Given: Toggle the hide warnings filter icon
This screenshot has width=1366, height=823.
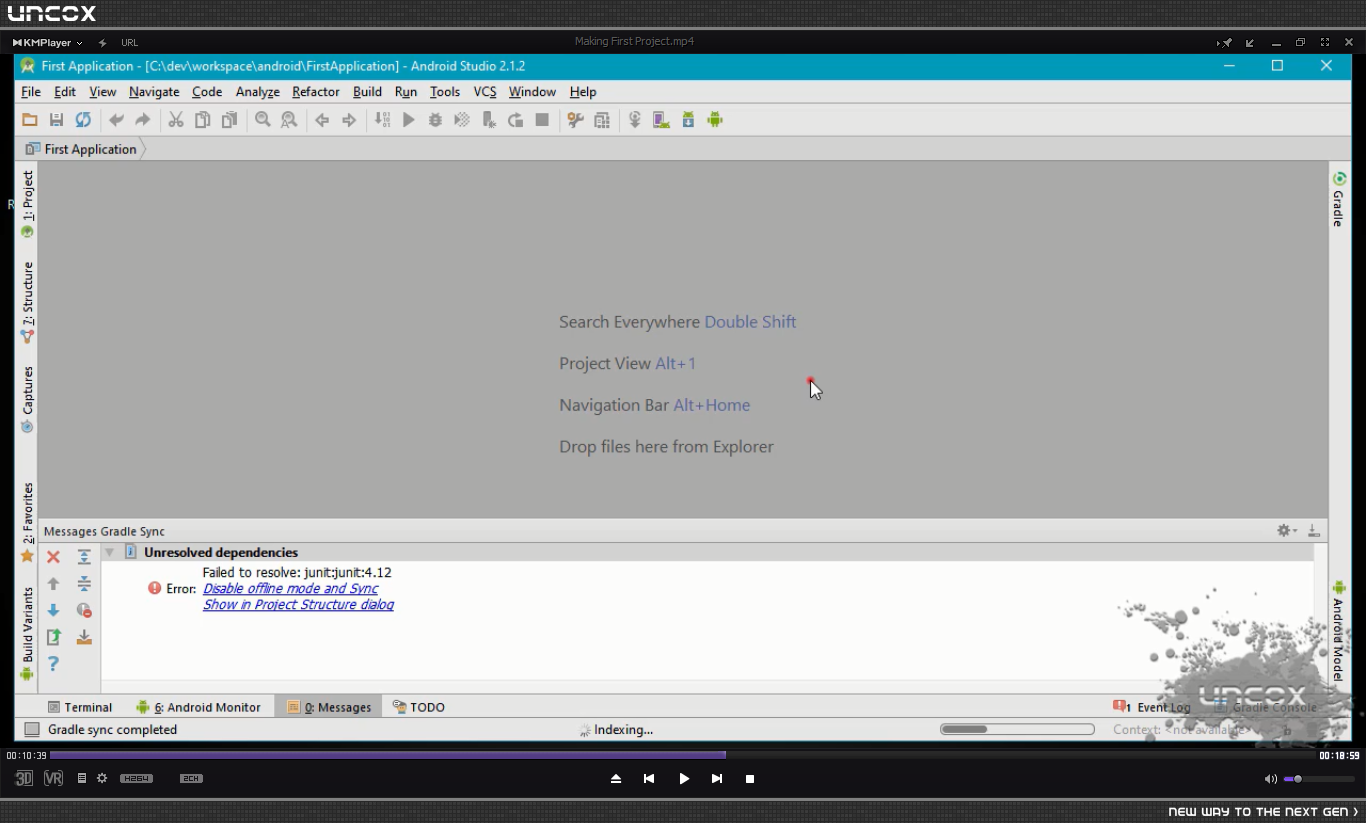Looking at the screenshot, I should pos(84,610).
